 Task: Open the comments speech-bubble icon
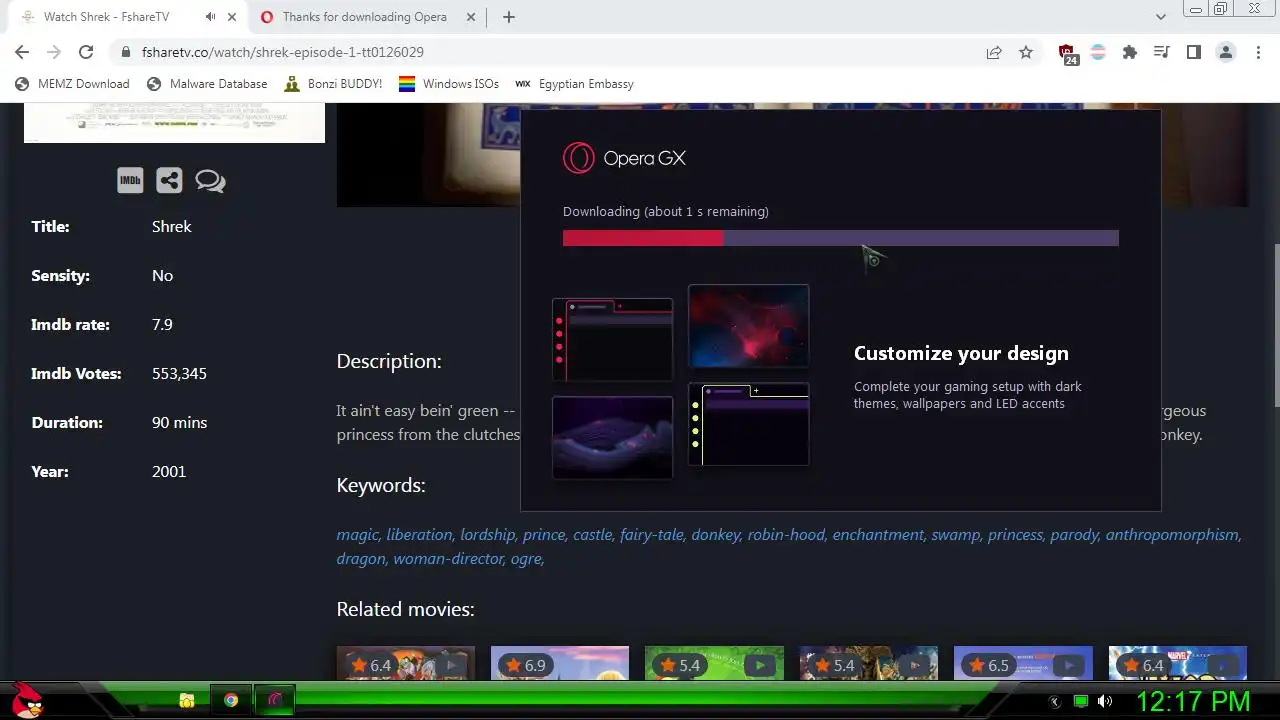[x=210, y=180]
